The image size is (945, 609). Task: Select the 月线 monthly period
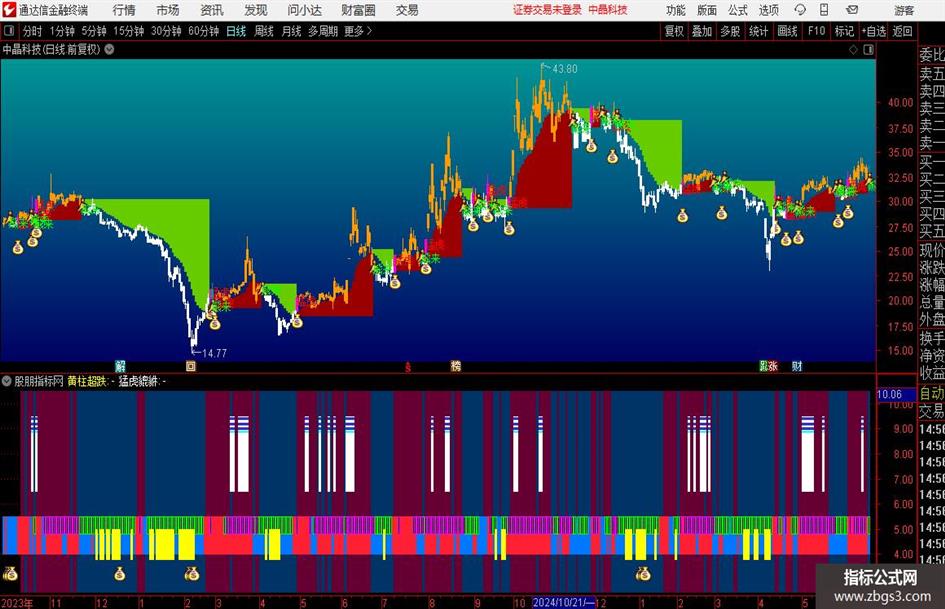click(292, 31)
